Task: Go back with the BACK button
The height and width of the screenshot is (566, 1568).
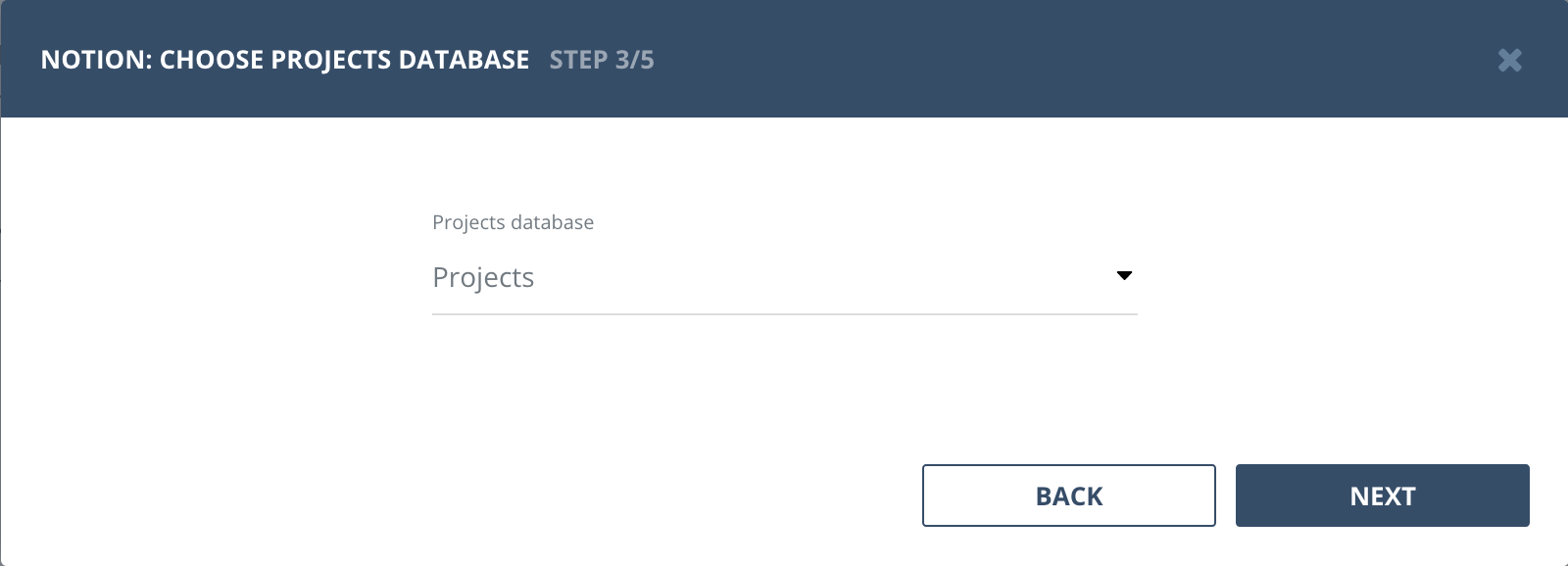Action: [1068, 495]
